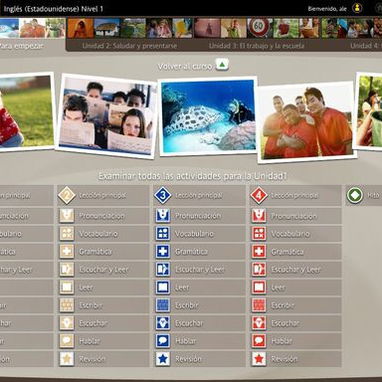Click Lesson 4 Leer red book icon
The width and height of the screenshot is (382, 382).
coord(259,287)
